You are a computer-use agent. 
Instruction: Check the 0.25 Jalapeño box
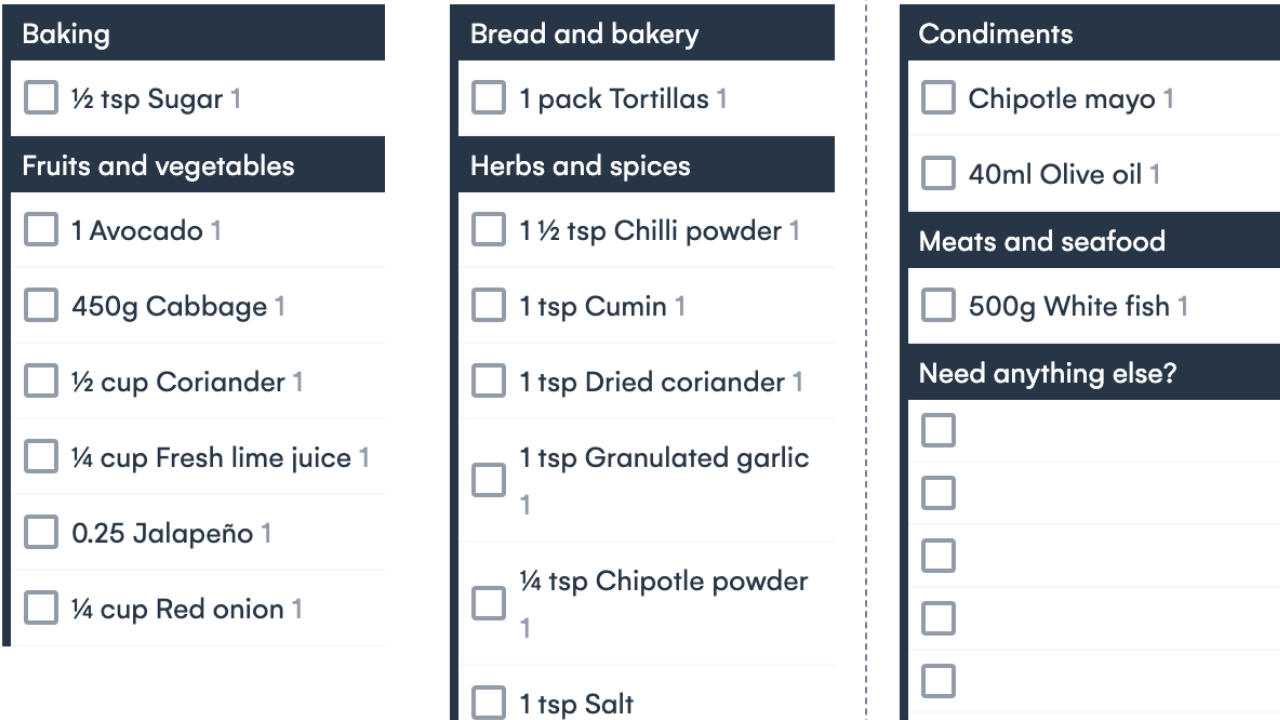[x=41, y=533]
